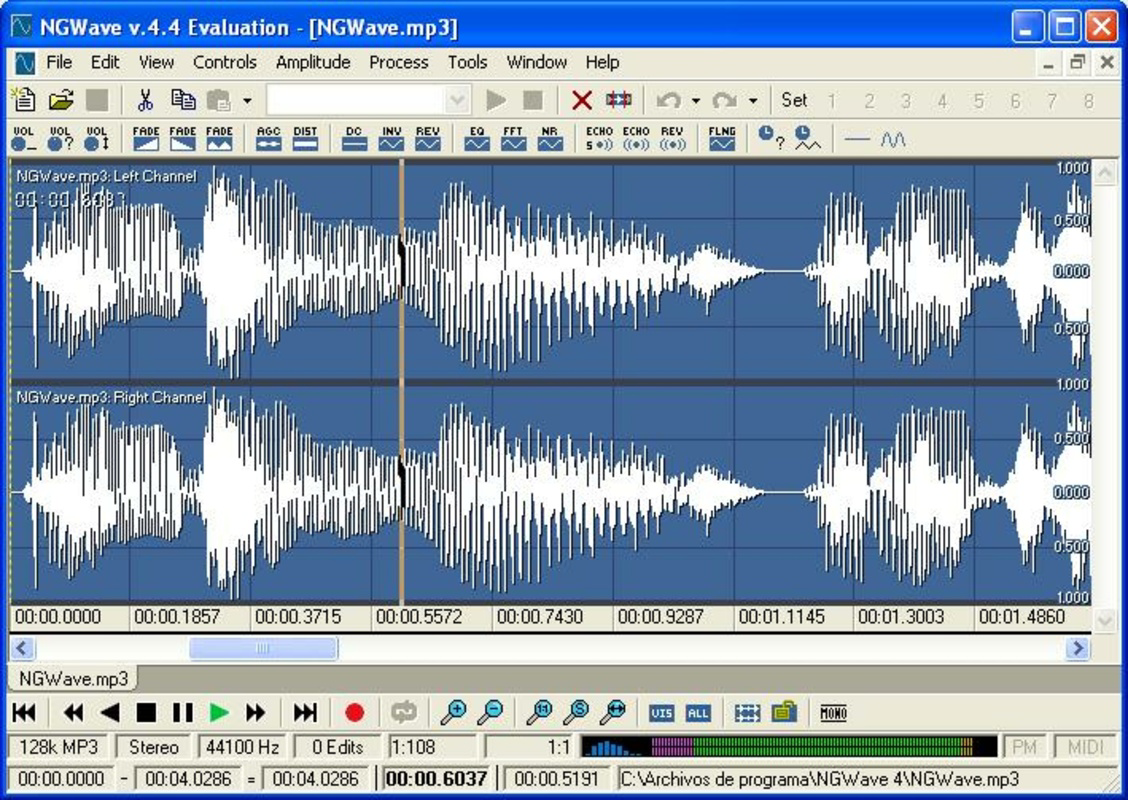This screenshot has width=1128, height=800.
Task: Cut selection with the scissors icon
Action: (145, 100)
